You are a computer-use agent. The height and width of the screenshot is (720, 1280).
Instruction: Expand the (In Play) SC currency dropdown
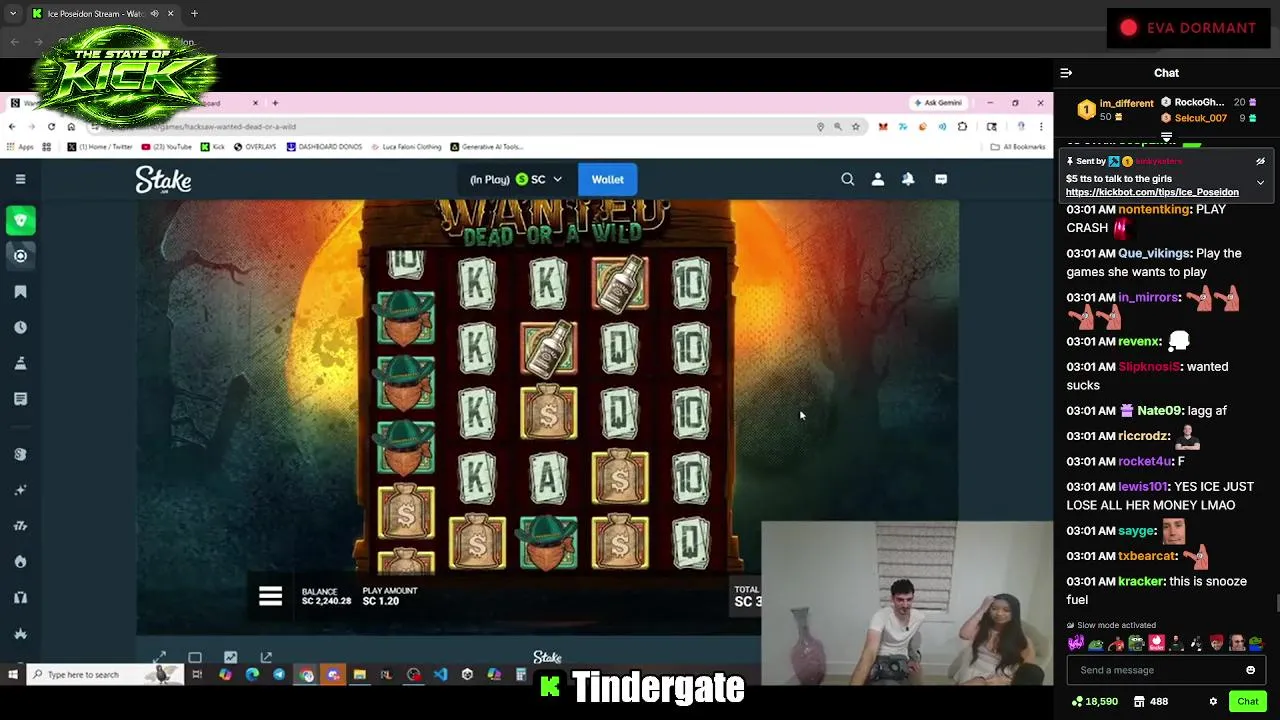(x=516, y=180)
